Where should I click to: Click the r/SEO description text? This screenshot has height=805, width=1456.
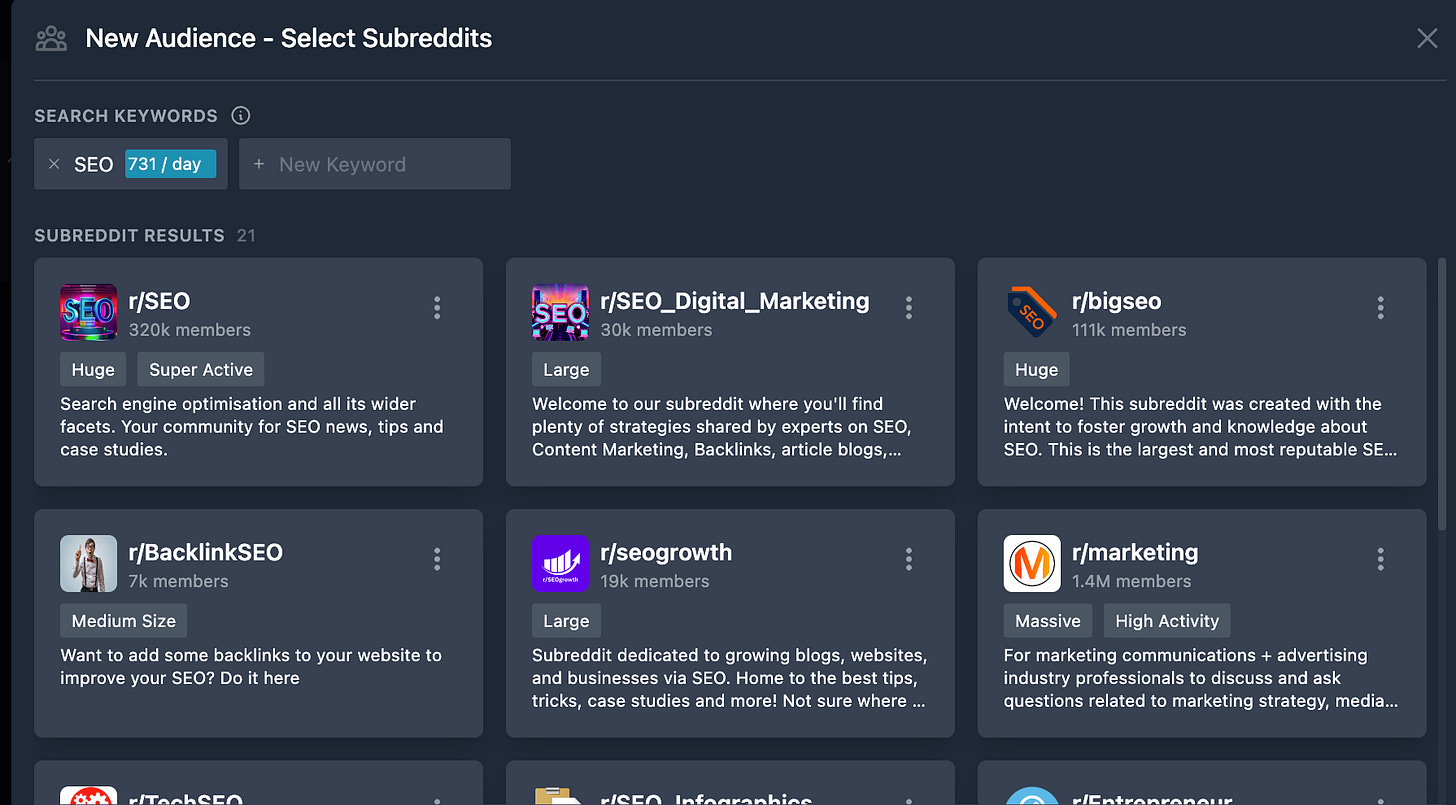(252, 427)
